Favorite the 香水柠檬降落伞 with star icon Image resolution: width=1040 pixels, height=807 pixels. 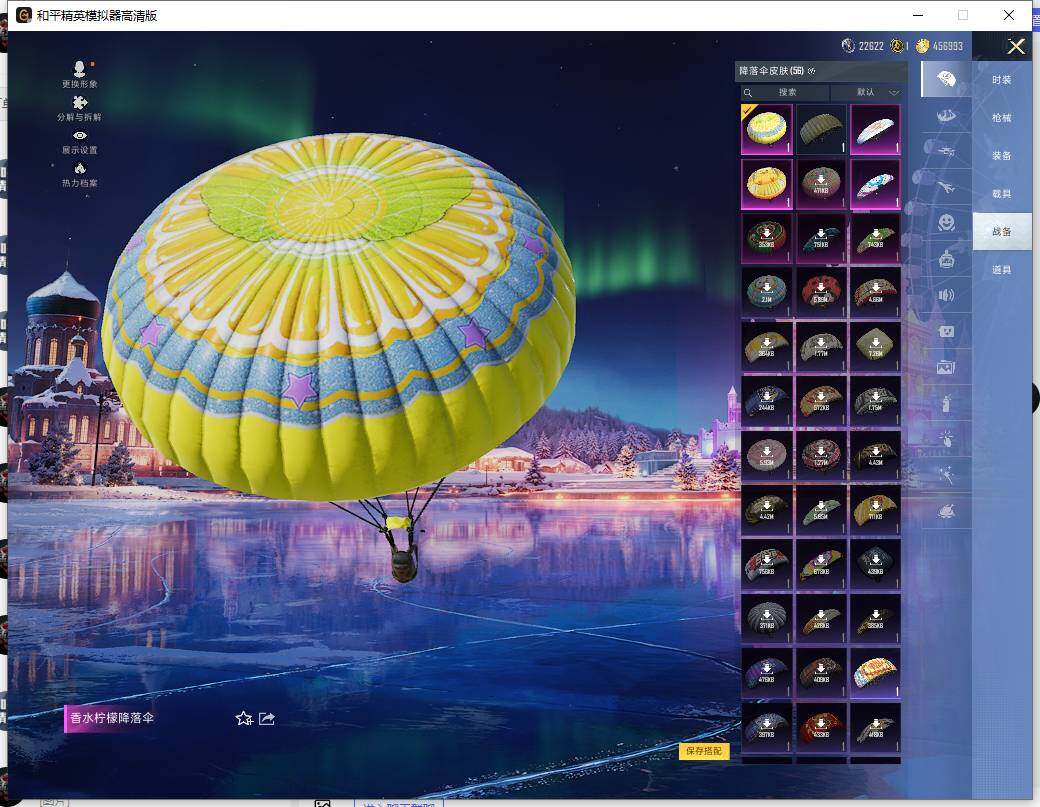pos(244,718)
